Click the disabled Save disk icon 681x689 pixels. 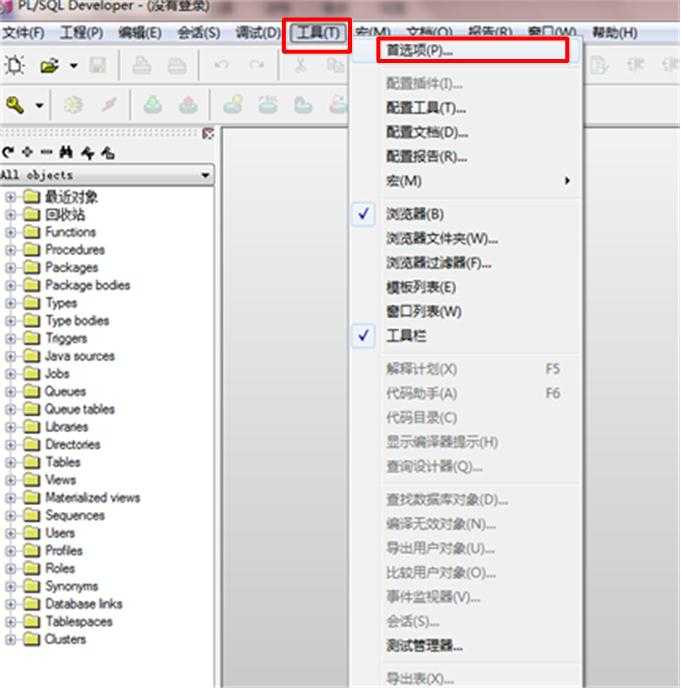[98, 66]
